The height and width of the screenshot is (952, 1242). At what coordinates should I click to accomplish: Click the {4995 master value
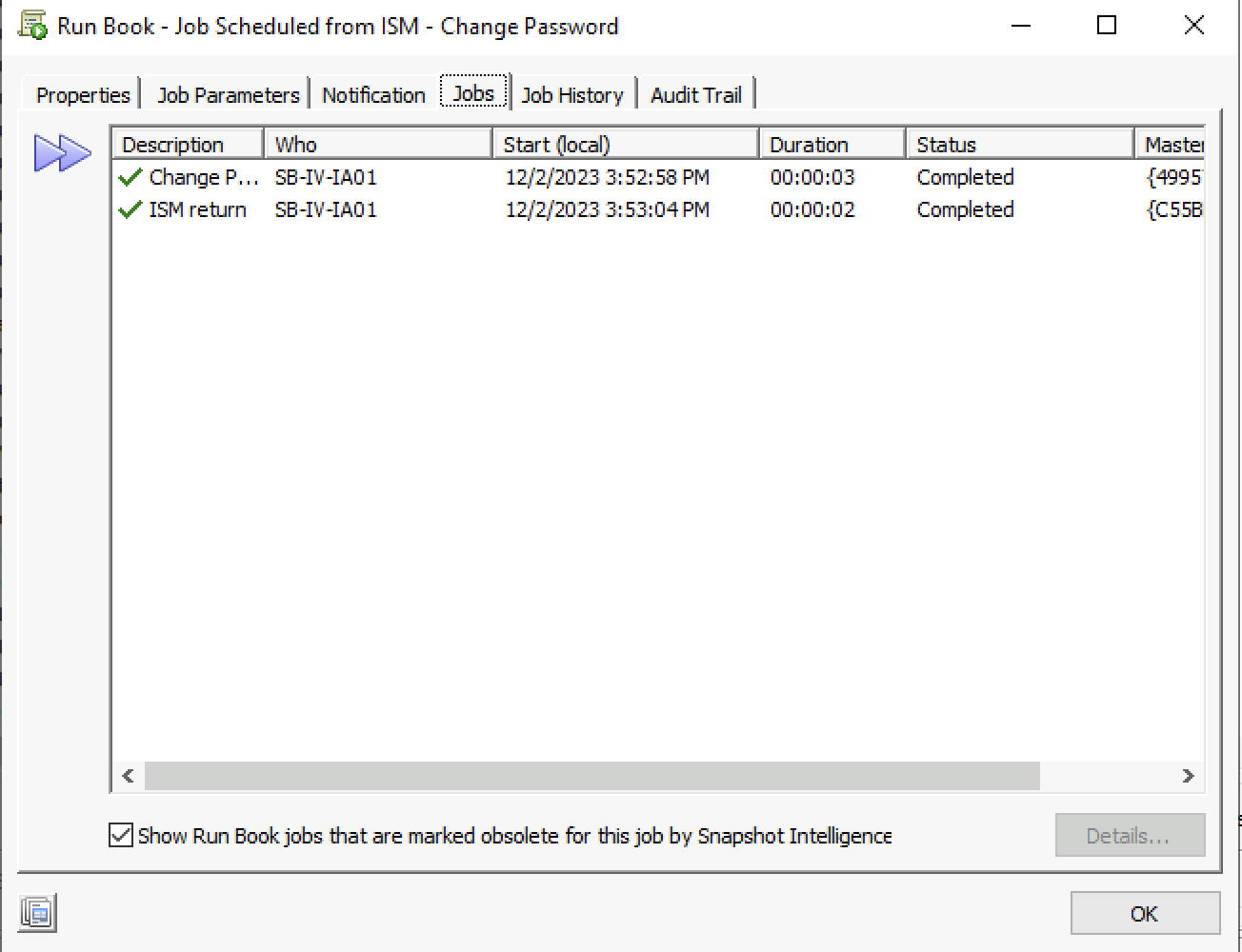(x=1174, y=177)
